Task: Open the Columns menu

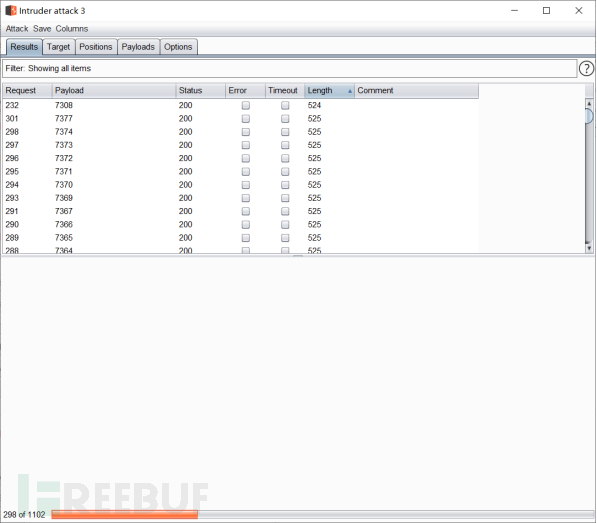Action: pyautogui.click(x=72, y=29)
